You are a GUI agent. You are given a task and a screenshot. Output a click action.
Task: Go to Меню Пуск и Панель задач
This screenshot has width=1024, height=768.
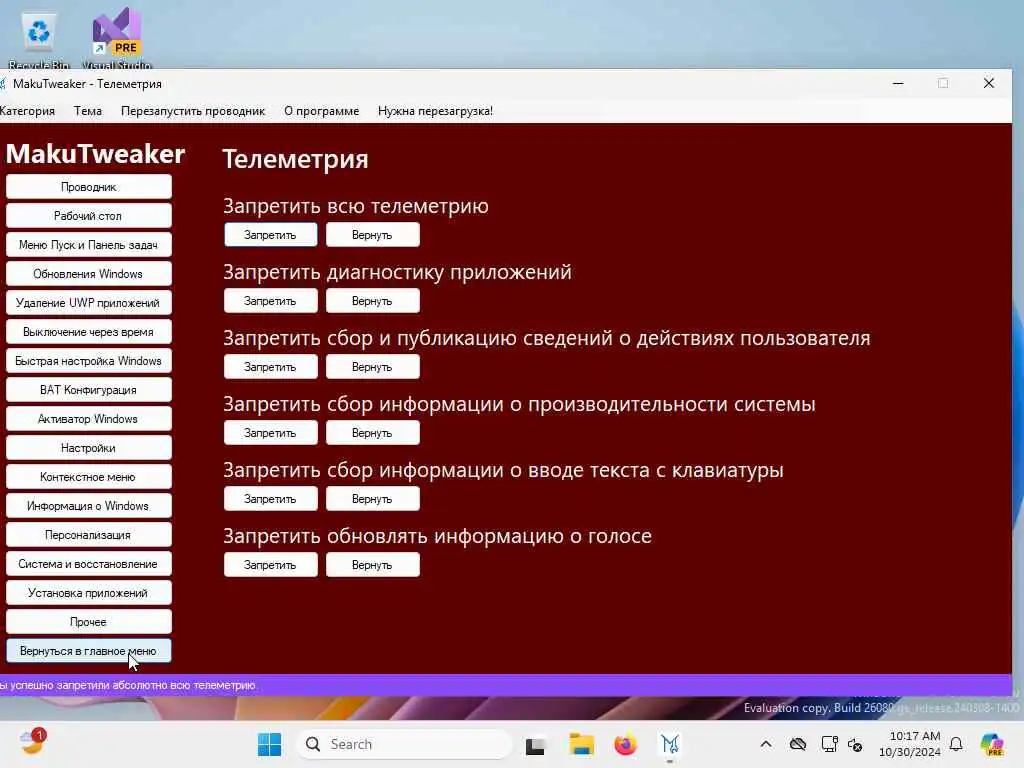[89, 245]
